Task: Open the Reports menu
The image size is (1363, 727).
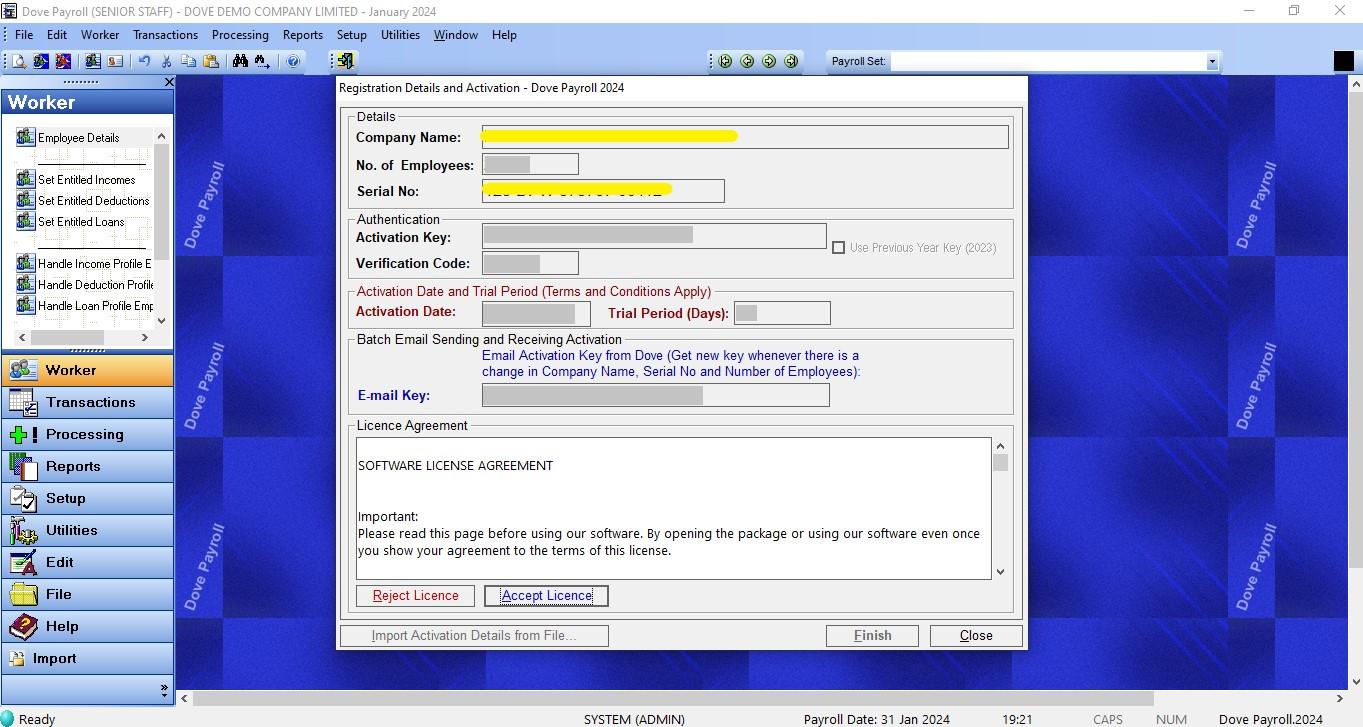Action: coord(303,34)
